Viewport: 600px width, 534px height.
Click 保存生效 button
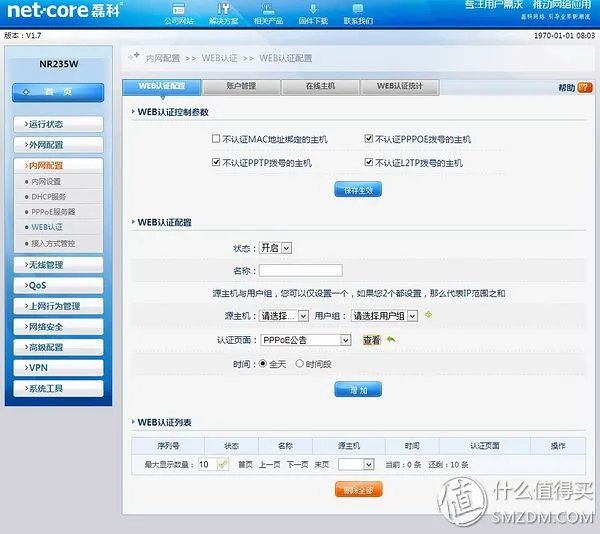[x=358, y=190]
